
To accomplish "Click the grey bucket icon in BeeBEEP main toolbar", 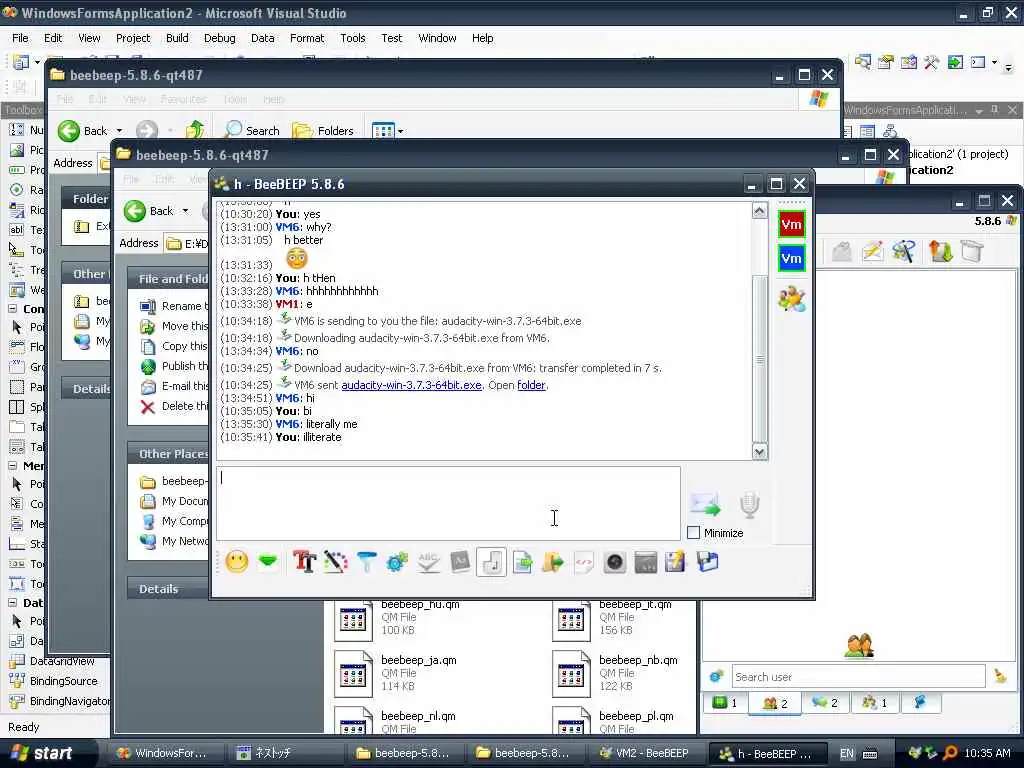I will point(972,251).
